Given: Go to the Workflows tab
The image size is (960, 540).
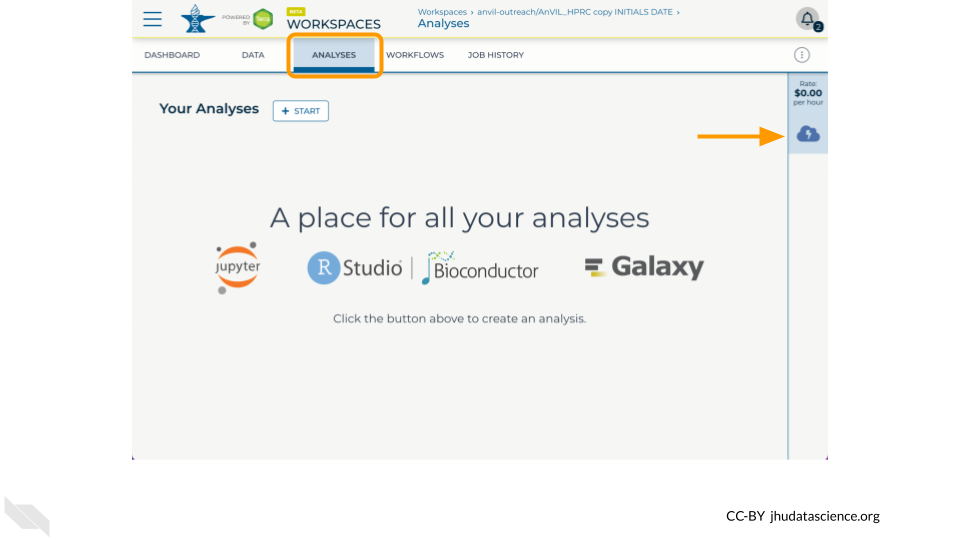Looking at the screenshot, I should 415,55.
